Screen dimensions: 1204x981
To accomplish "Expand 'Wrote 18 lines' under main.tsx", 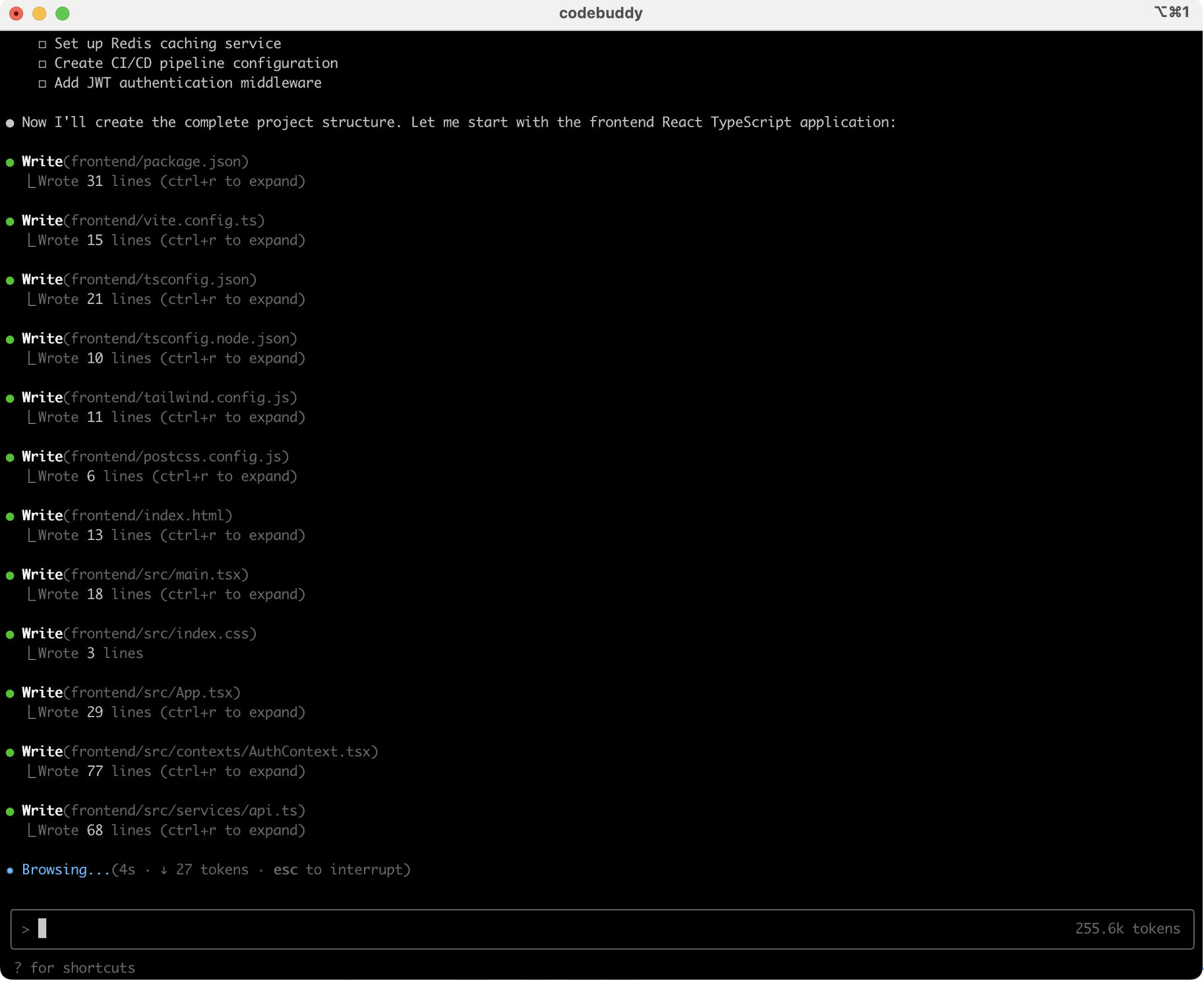I will pos(171,595).
